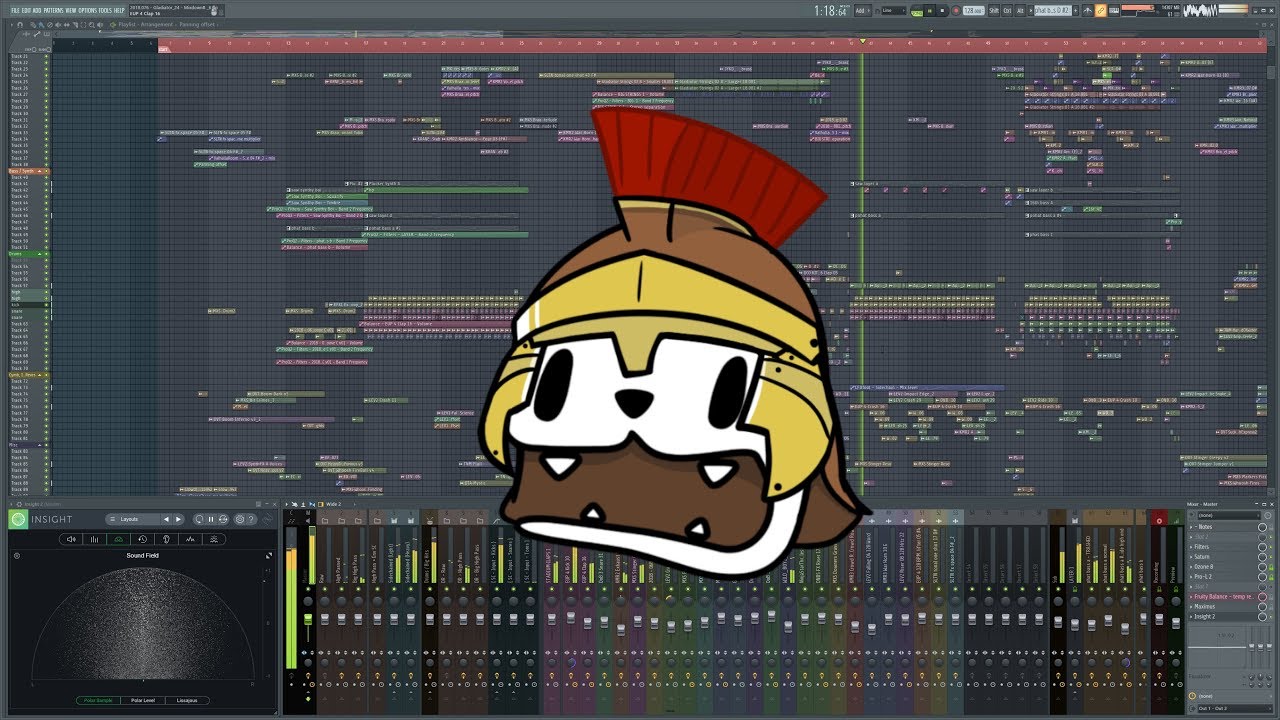
Task: Click the 128 tempo field
Action: click(x=973, y=10)
